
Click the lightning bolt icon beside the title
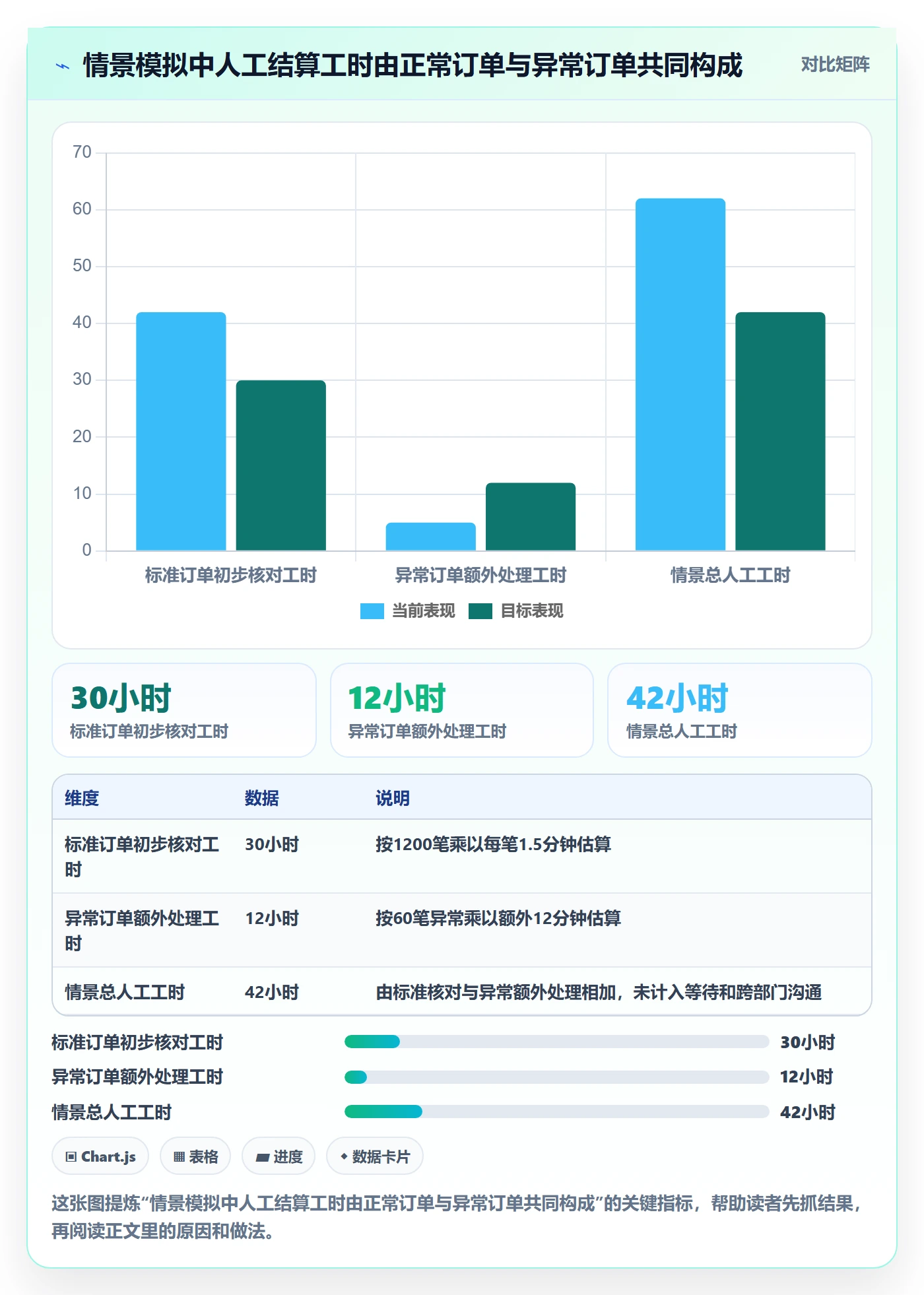63,66
